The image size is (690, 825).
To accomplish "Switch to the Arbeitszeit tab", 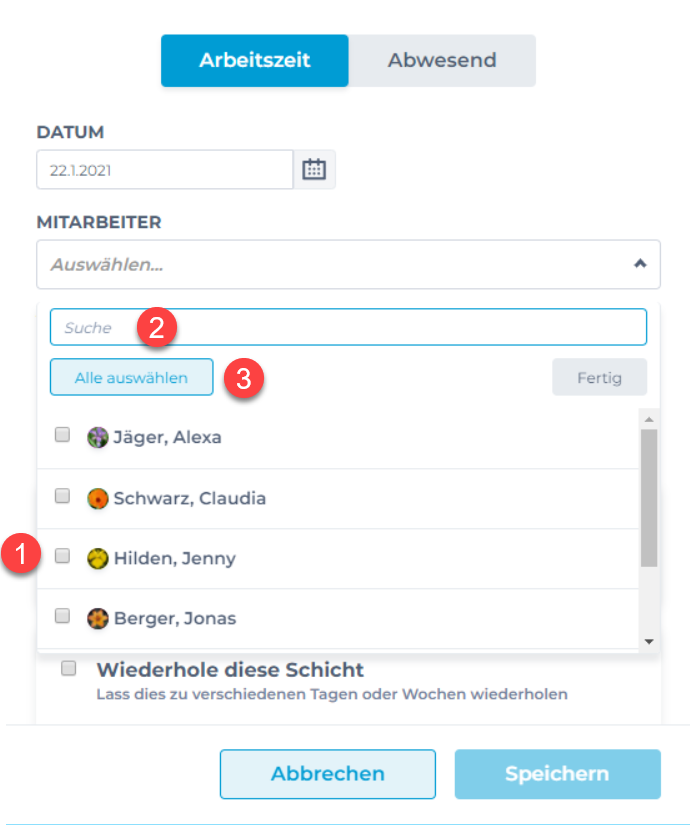I will click(x=254, y=60).
